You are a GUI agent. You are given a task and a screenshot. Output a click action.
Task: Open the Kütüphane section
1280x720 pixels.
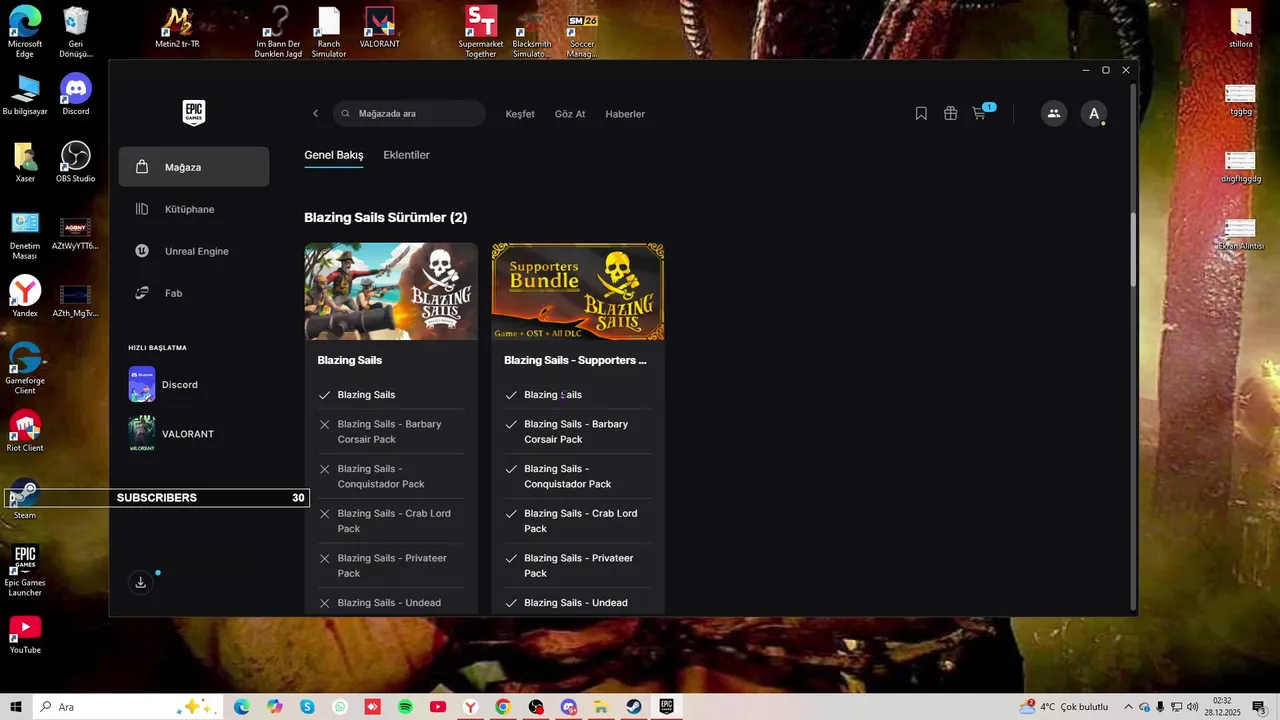[x=194, y=209]
